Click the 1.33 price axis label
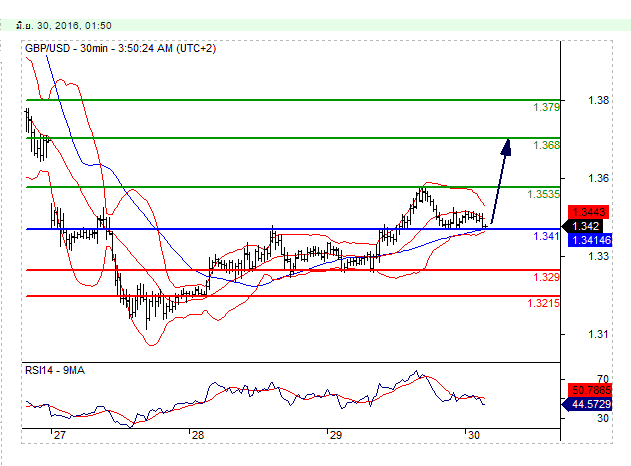 coord(598,256)
